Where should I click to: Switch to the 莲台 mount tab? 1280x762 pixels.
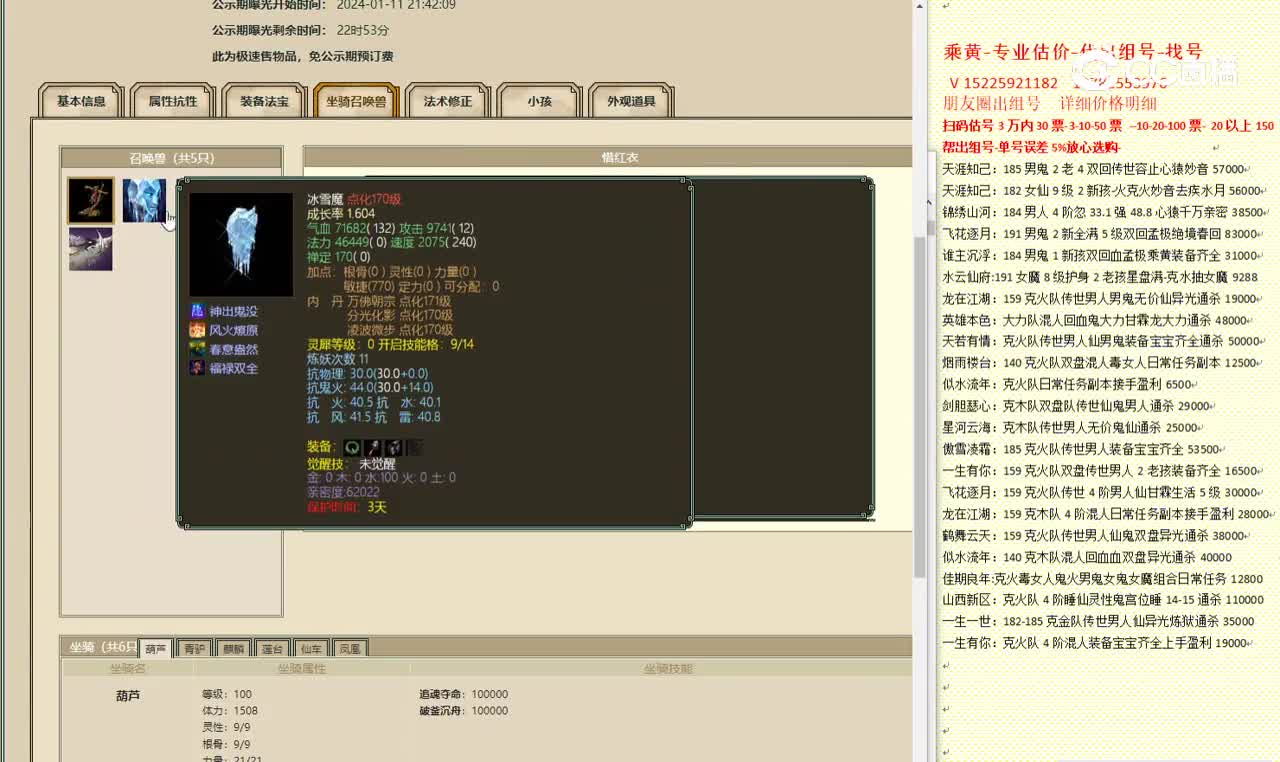coord(272,649)
